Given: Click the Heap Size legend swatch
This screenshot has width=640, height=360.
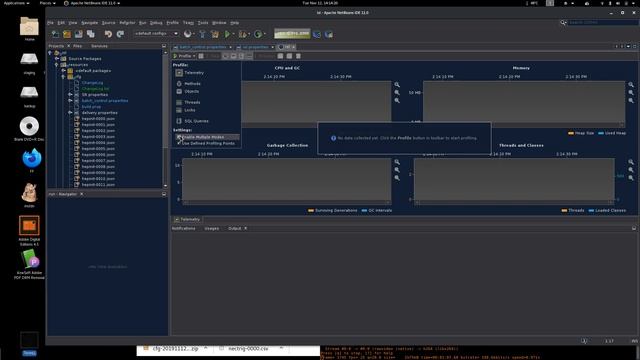Looking at the screenshot, I should click(571, 133).
